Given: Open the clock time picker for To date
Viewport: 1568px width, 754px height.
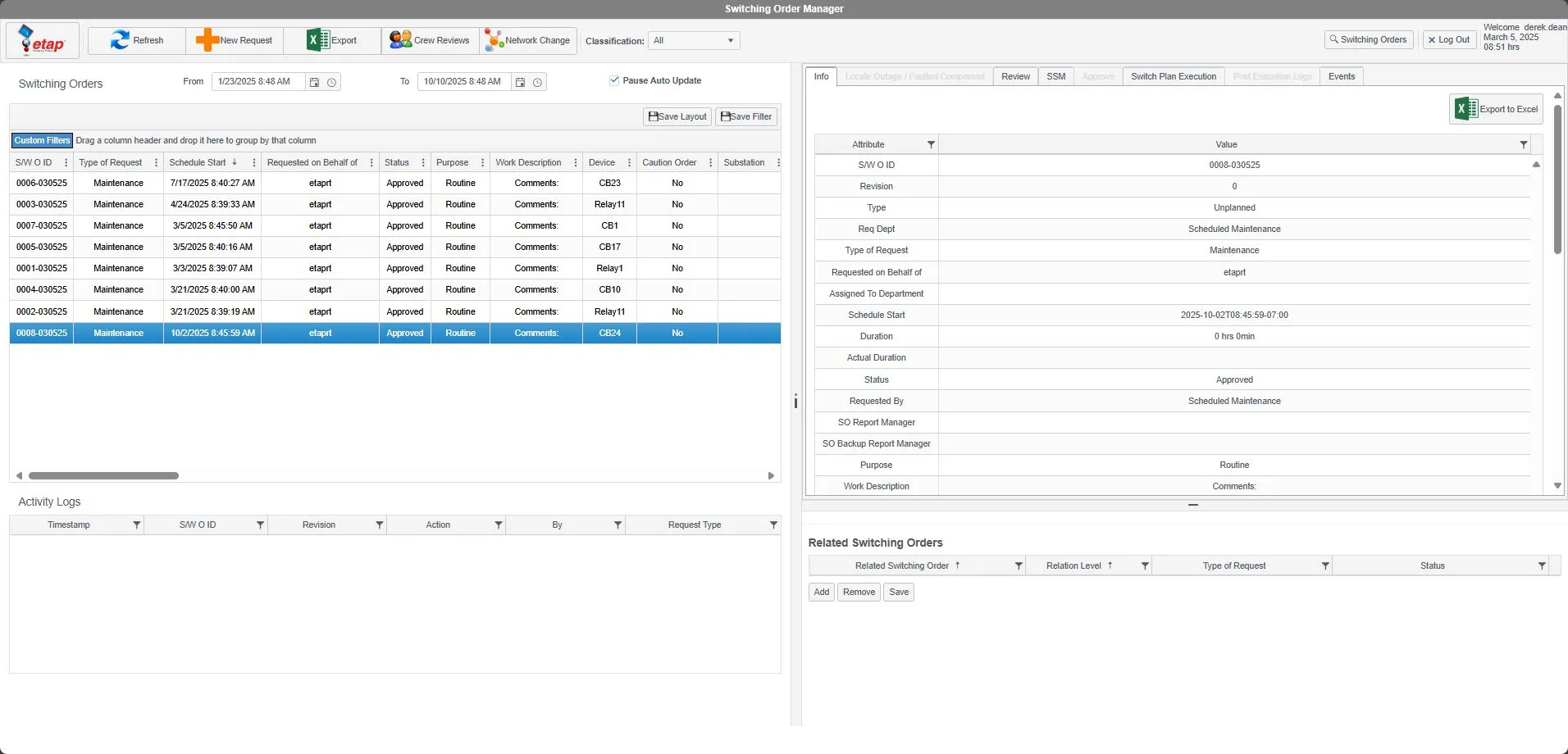Looking at the screenshot, I should click(537, 82).
